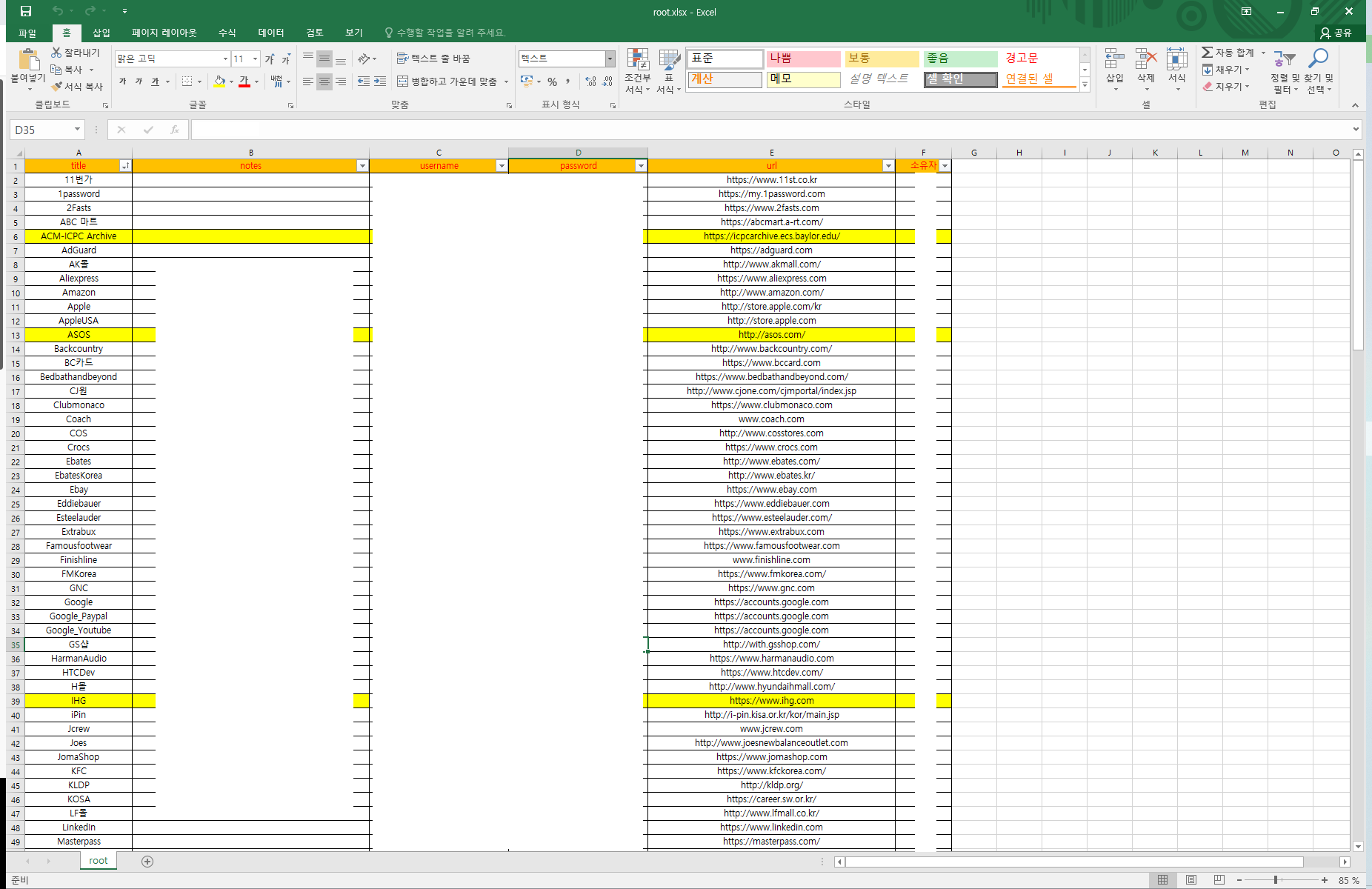Click the decrease indent icon
Image resolution: width=1372 pixels, height=889 pixels.
(364, 81)
